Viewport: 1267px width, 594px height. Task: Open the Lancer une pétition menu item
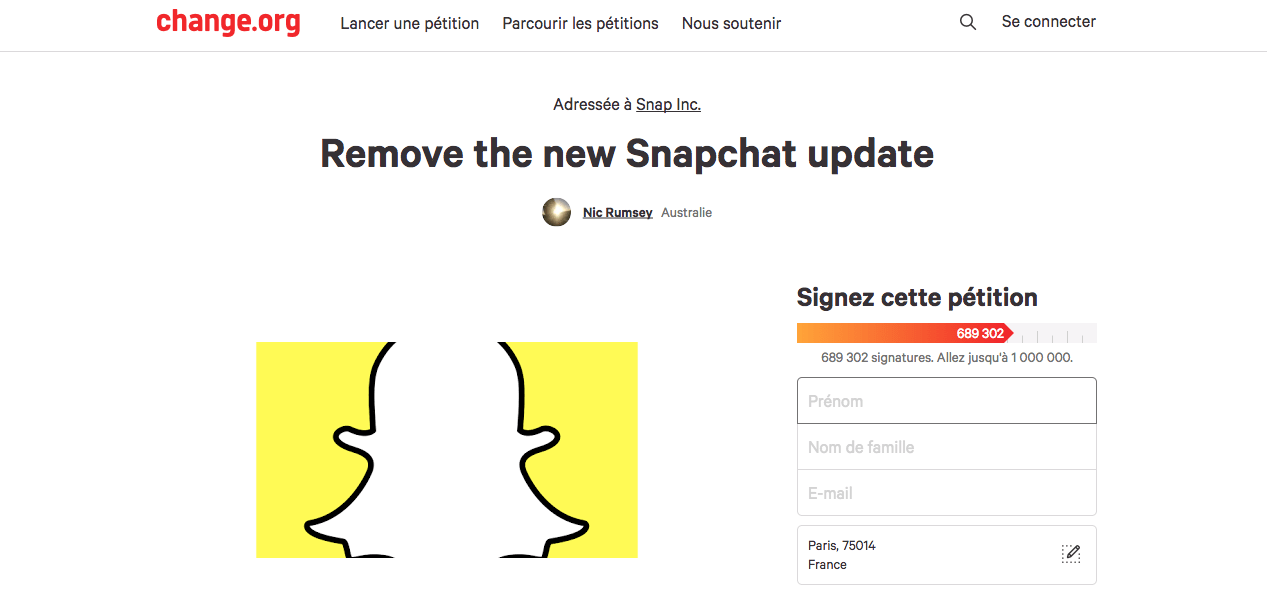tap(410, 23)
